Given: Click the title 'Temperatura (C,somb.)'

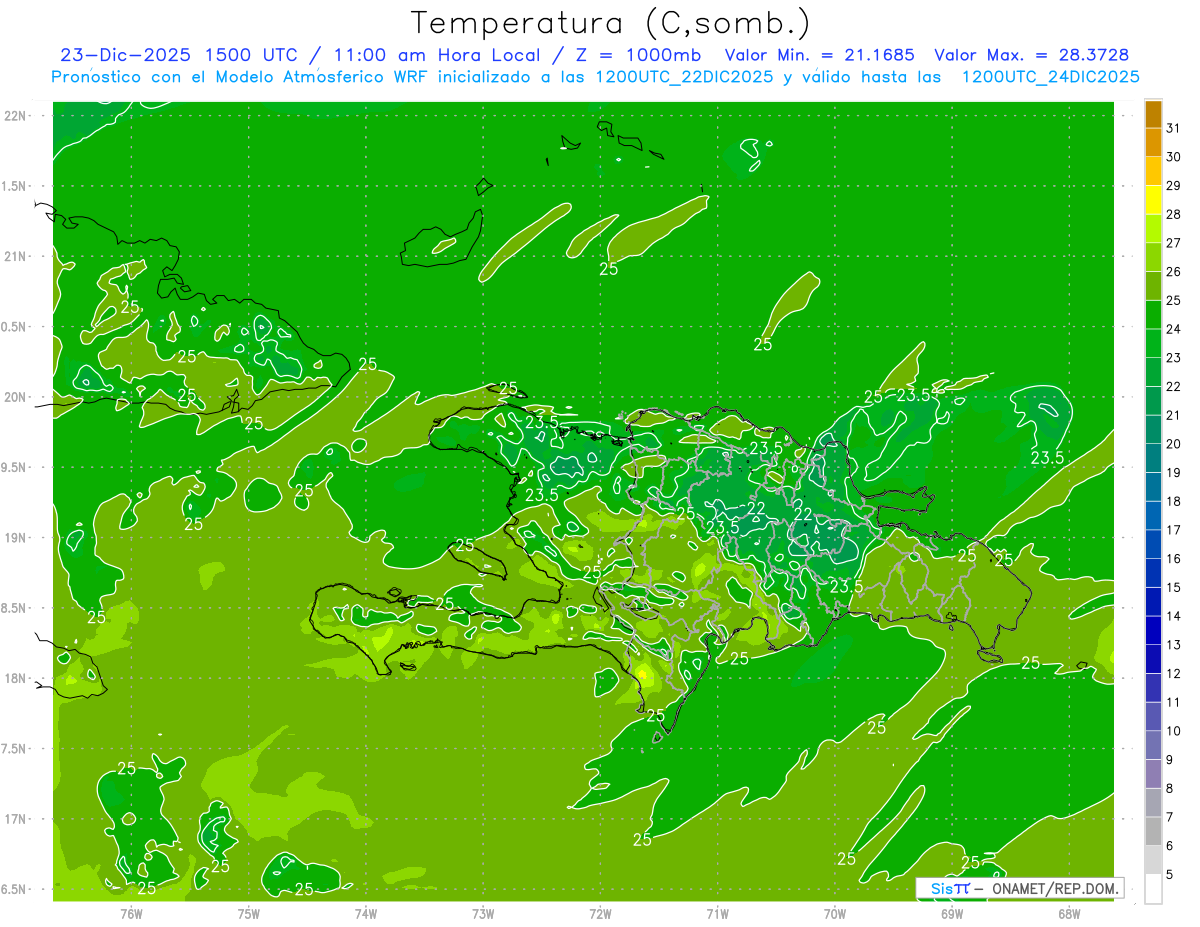Looking at the screenshot, I should pyautogui.click(x=610, y=23).
